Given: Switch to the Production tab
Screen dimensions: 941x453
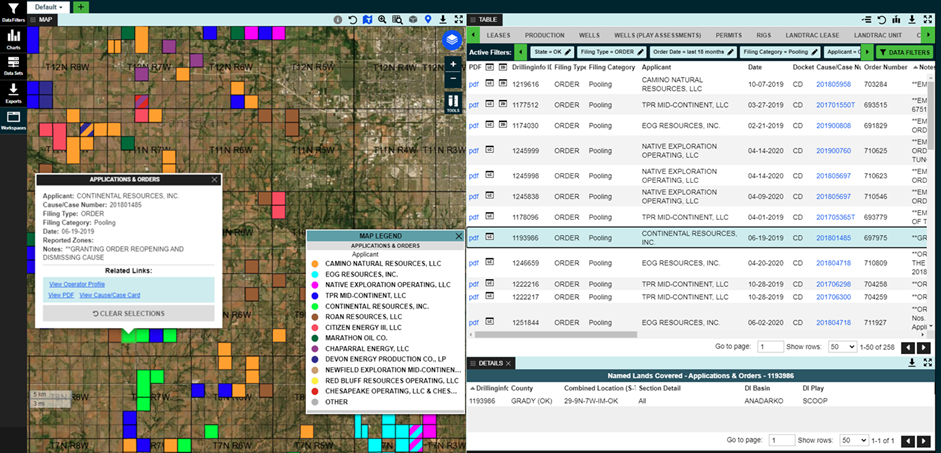Looking at the screenshot, I should click(545, 34).
